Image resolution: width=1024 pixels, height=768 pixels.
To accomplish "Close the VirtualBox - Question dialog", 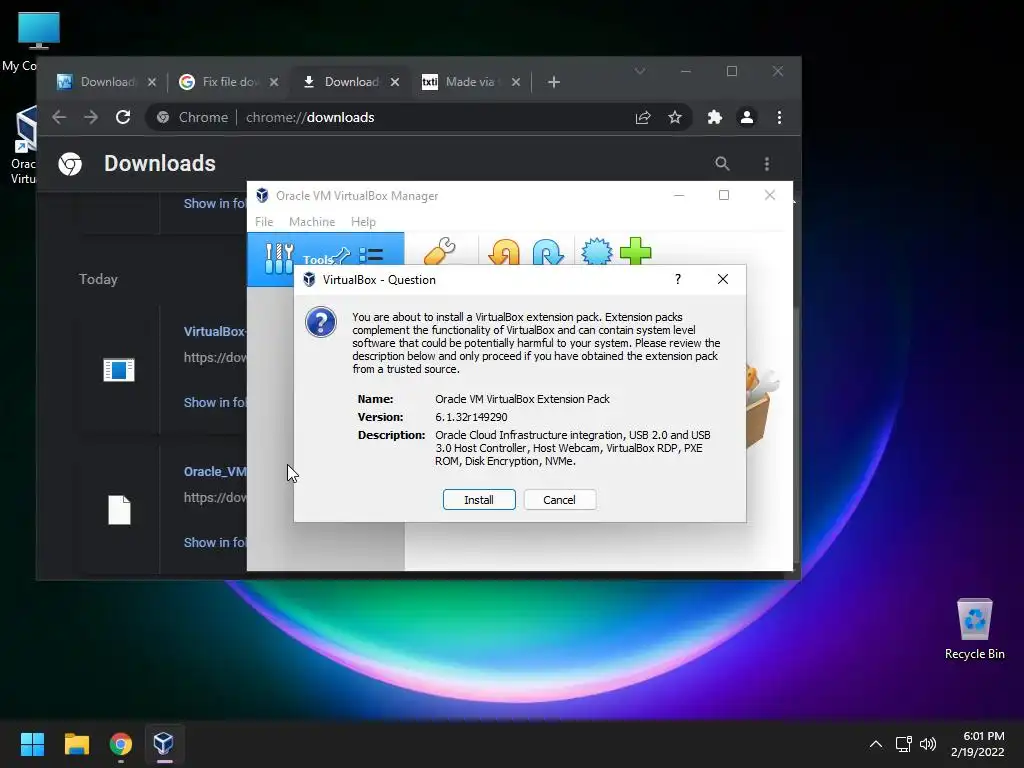I will point(722,280).
